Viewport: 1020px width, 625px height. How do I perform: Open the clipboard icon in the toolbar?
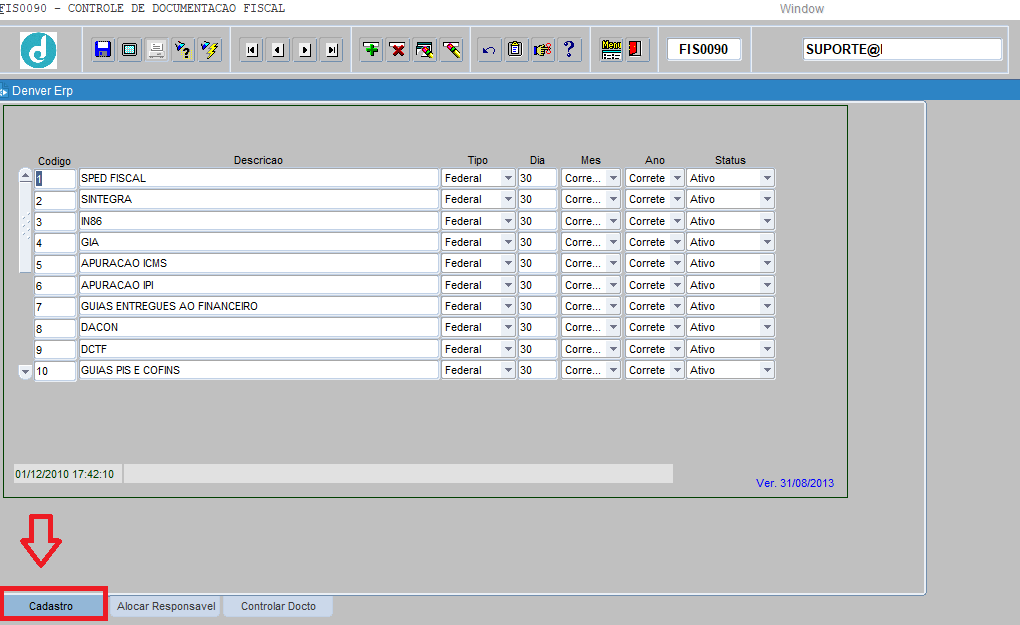(515, 49)
